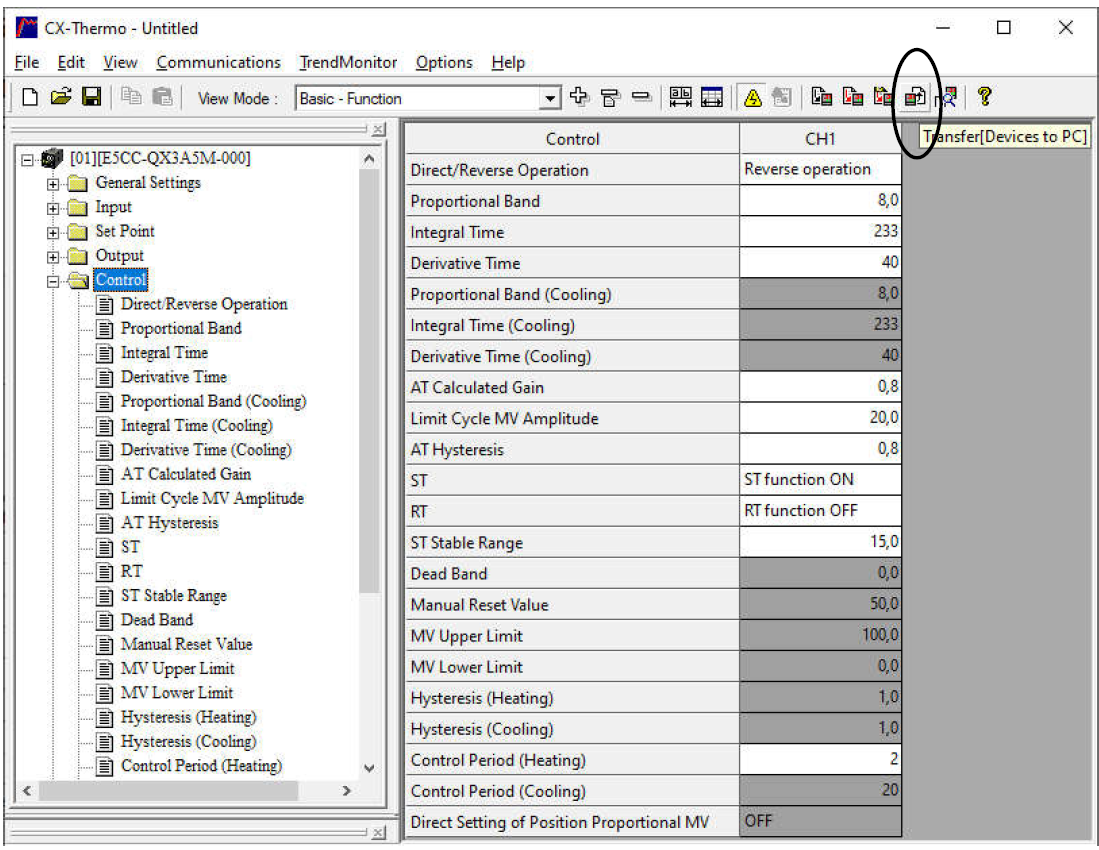Click the RT function OFF value cell
1099x850 pixels.
pyautogui.click(x=820, y=511)
